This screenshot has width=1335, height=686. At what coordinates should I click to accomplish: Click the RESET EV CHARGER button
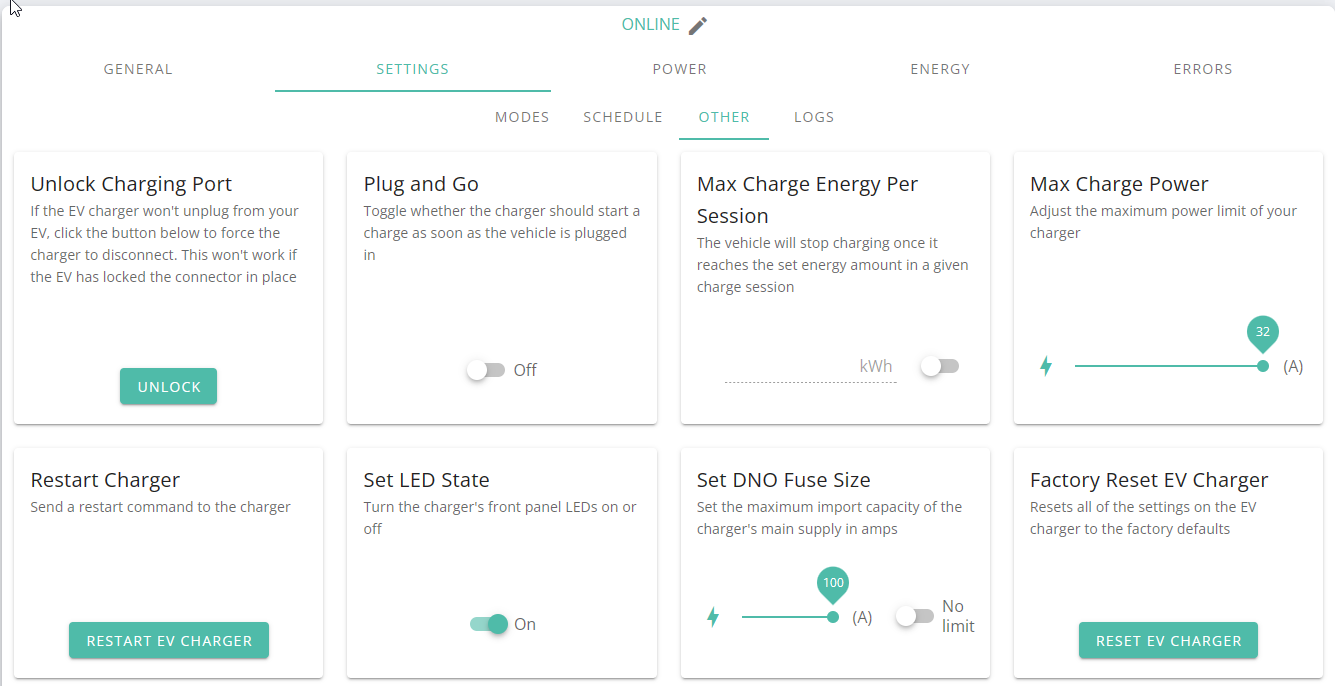[x=1168, y=640]
